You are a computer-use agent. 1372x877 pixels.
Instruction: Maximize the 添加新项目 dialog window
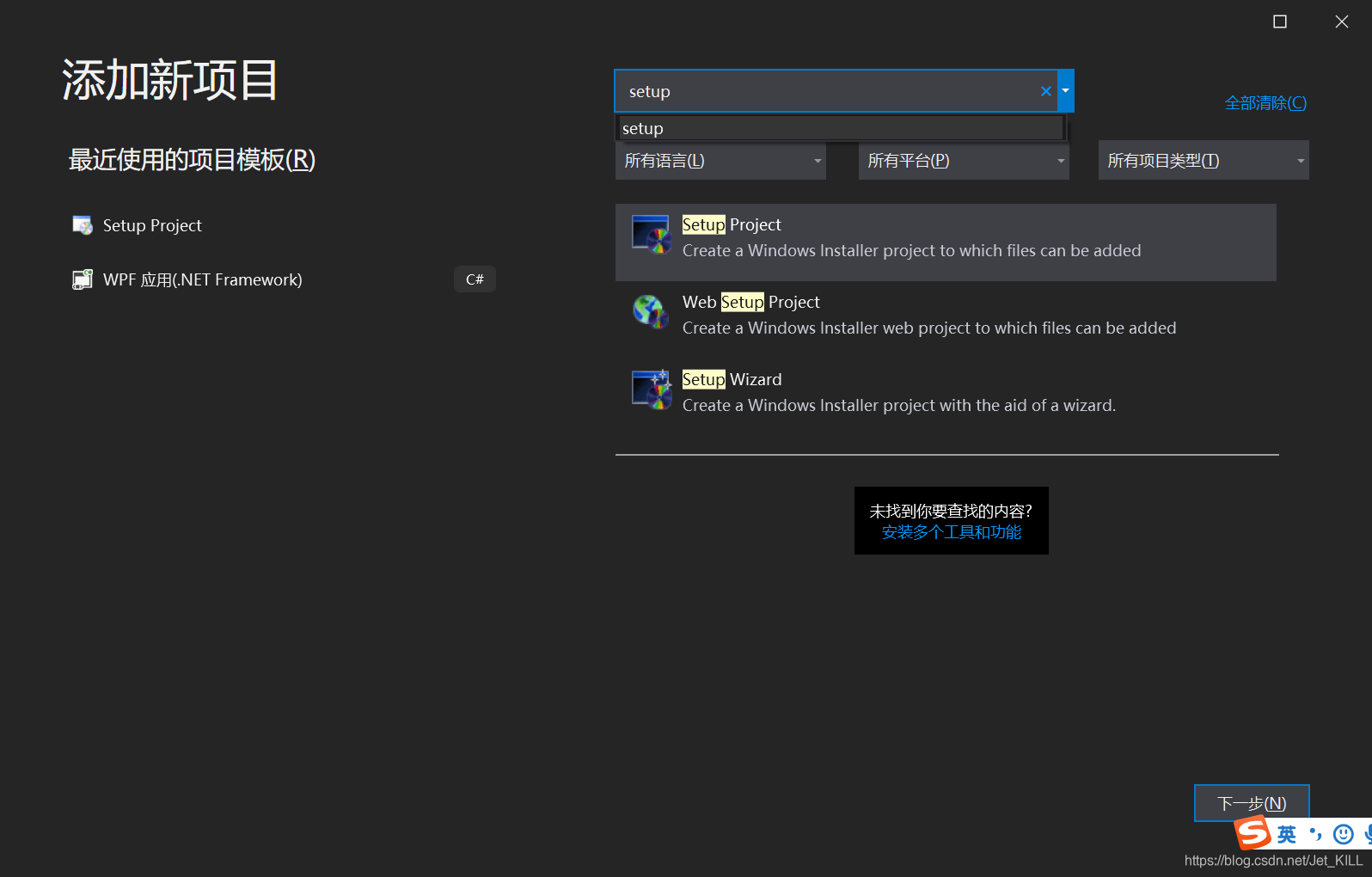(x=1280, y=21)
